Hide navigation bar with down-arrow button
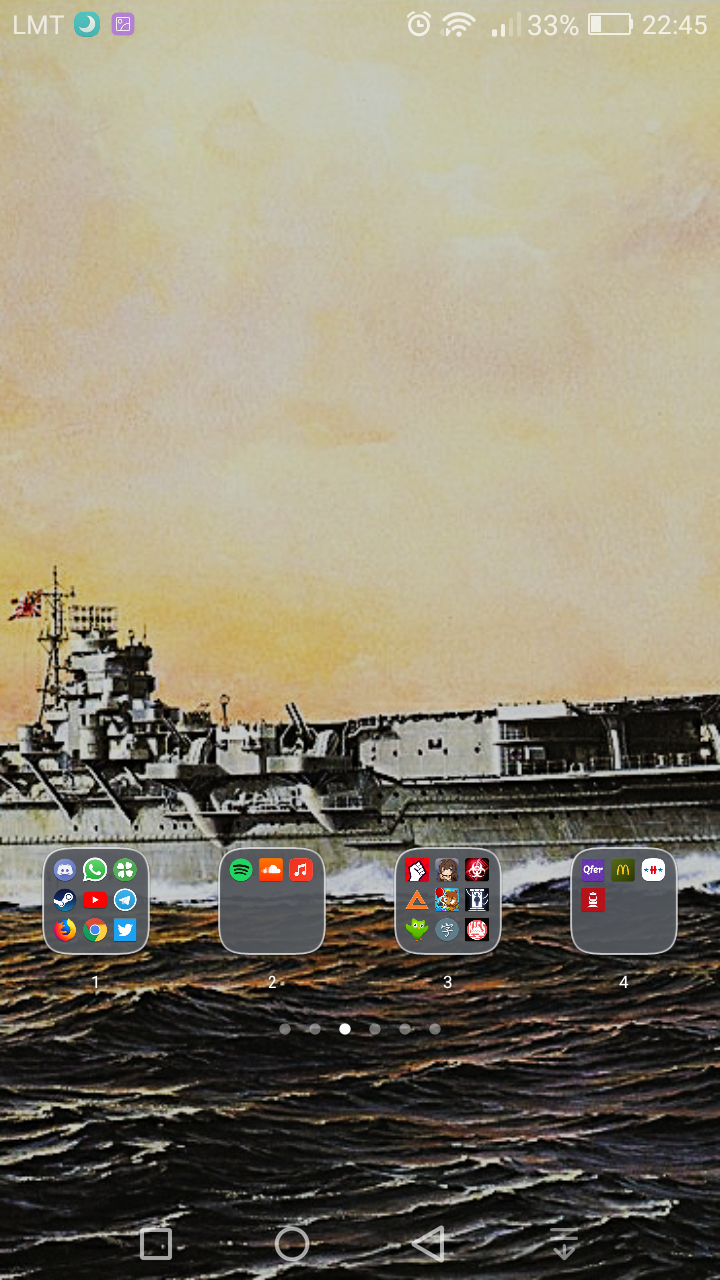This screenshot has width=720, height=1280. pyautogui.click(x=564, y=1244)
